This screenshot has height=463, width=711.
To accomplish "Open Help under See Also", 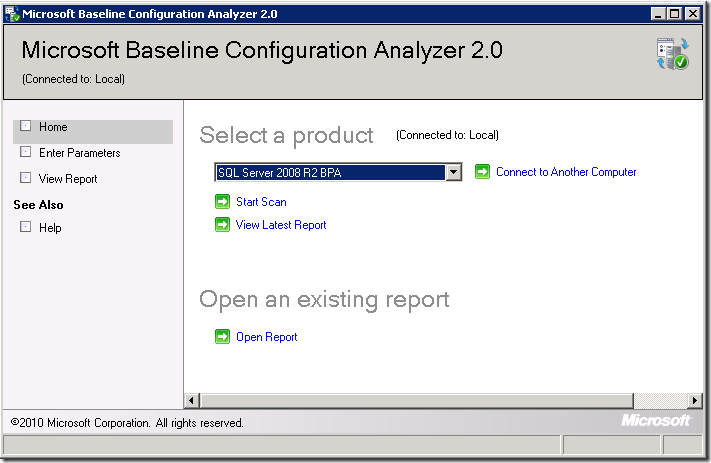I will coord(50,228).
